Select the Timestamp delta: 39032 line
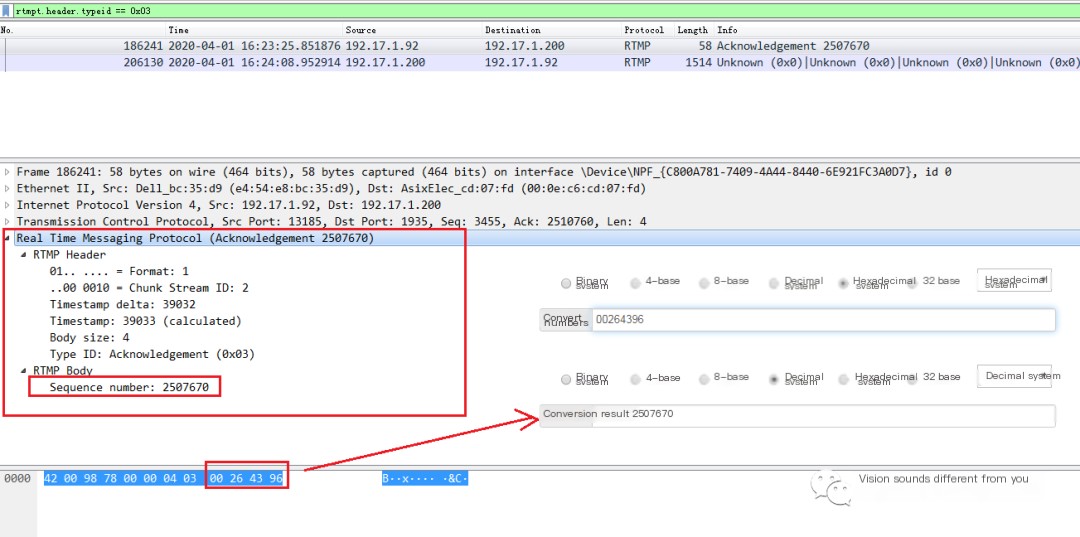1080x537 pixels. click(x=122, y=304)
